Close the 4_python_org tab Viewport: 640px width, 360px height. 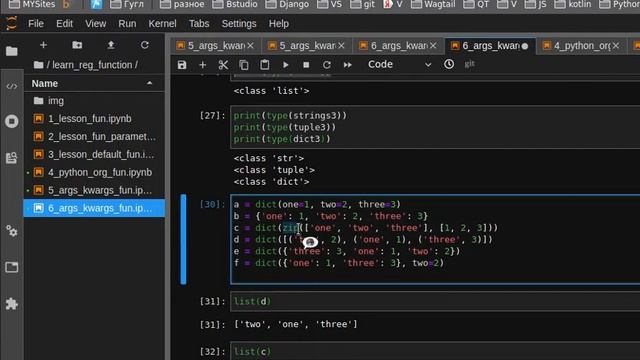point(616,46)
